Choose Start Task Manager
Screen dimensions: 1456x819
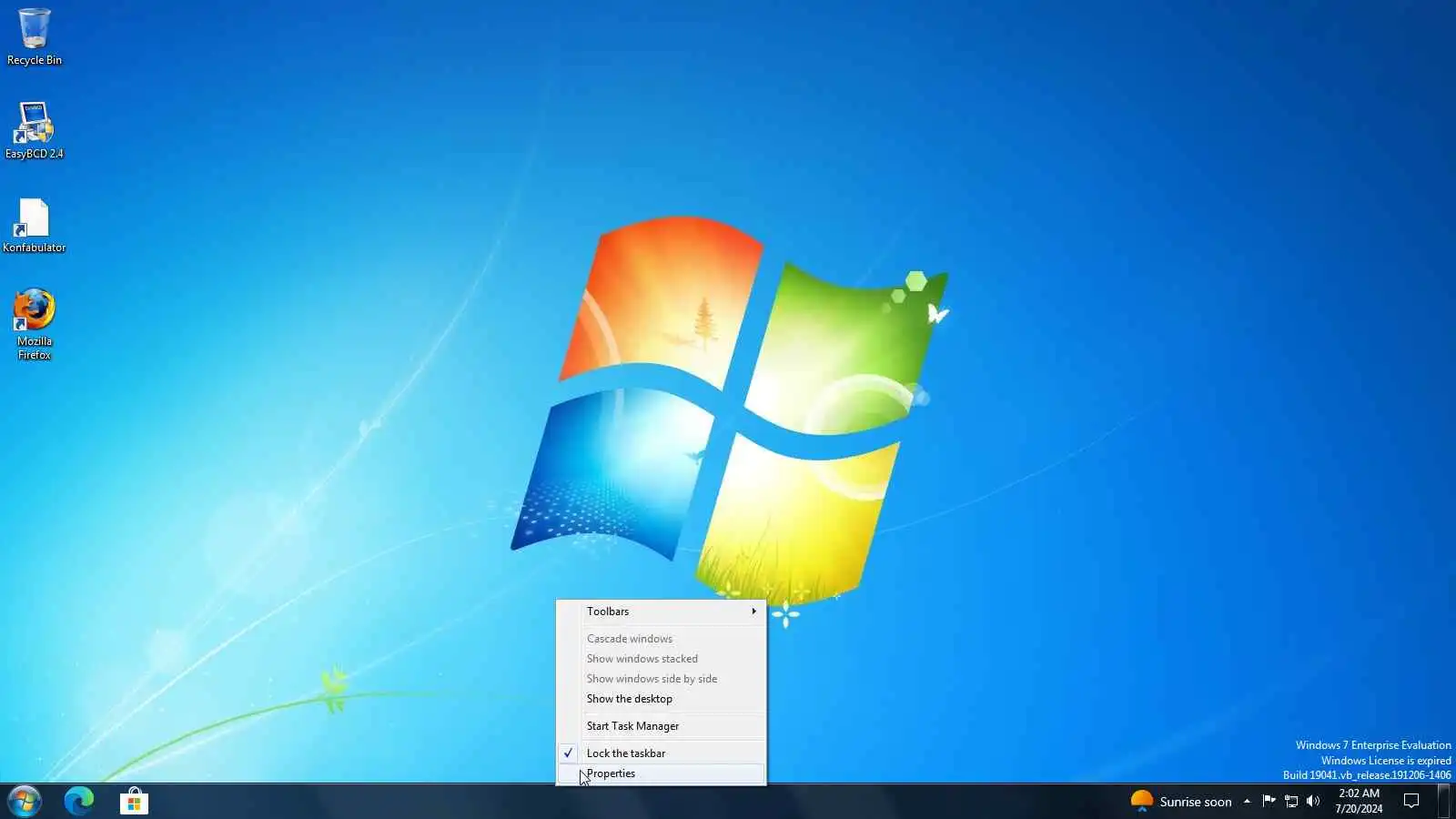662,726
